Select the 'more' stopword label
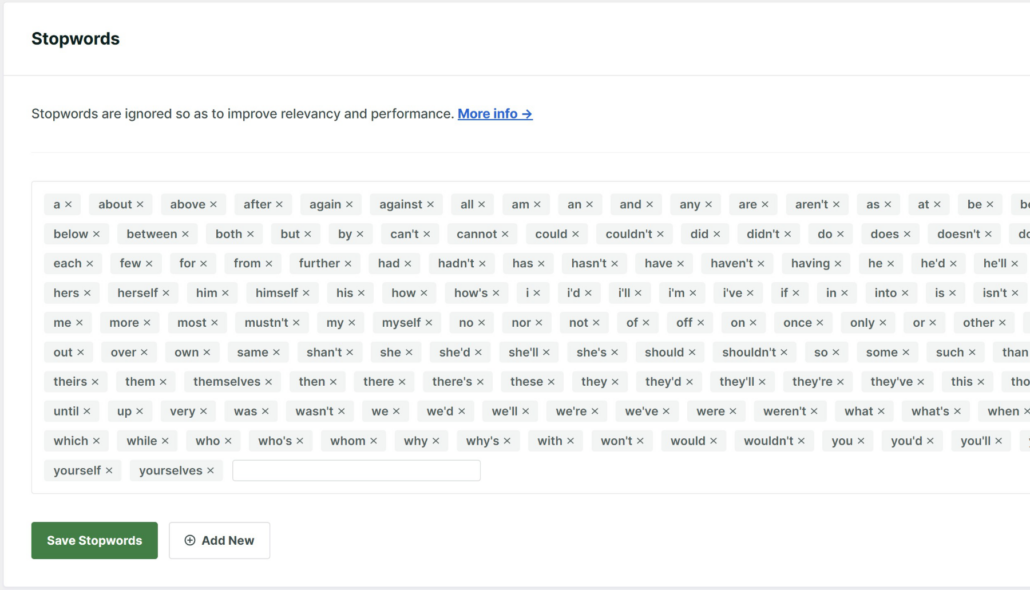Image resolution: width=1030 pixels, height=590 pixels. pyautogui.click(x=124, y=323)
